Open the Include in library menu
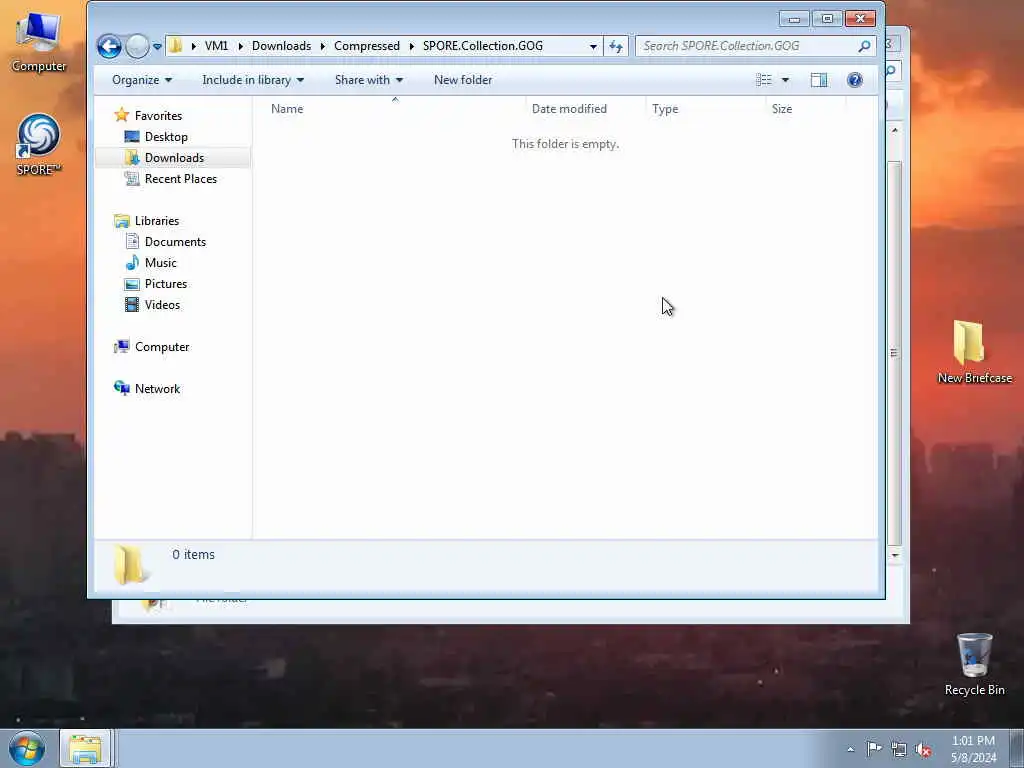This screenshot has width=1024, height=768. point(253,80)
